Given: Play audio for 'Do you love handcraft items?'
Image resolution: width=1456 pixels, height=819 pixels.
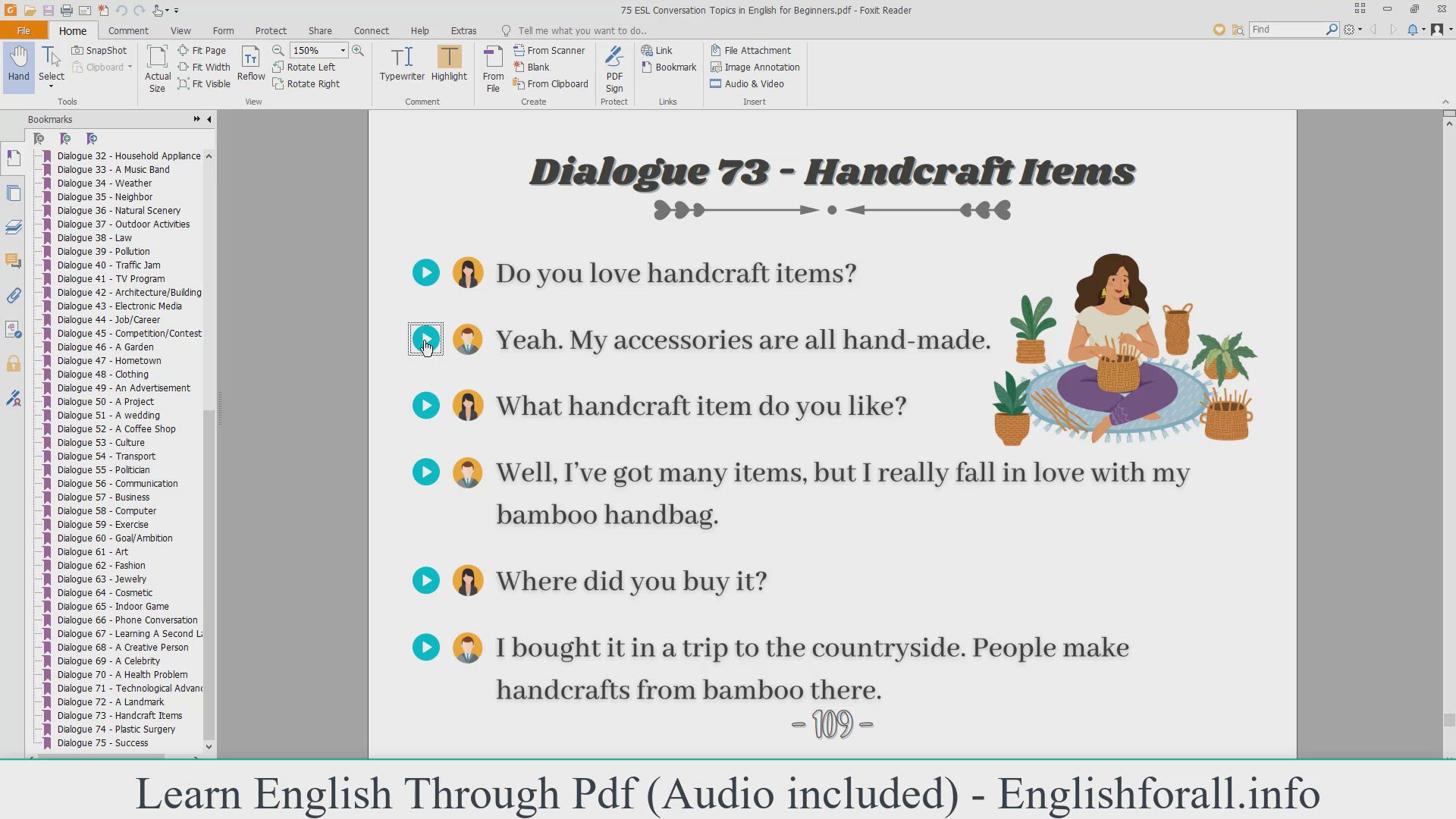Looking at the screenshot, I should point(426,273).
